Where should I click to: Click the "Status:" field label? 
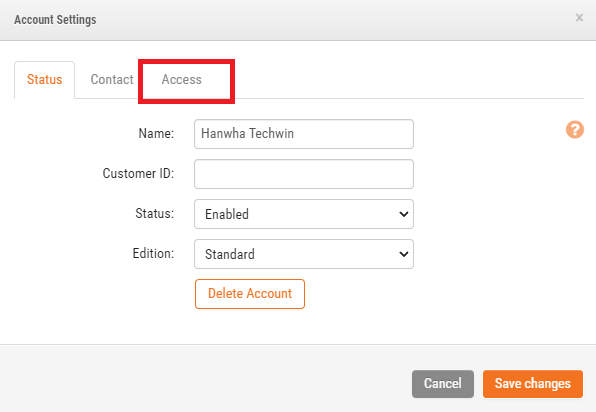pos(155,213)
